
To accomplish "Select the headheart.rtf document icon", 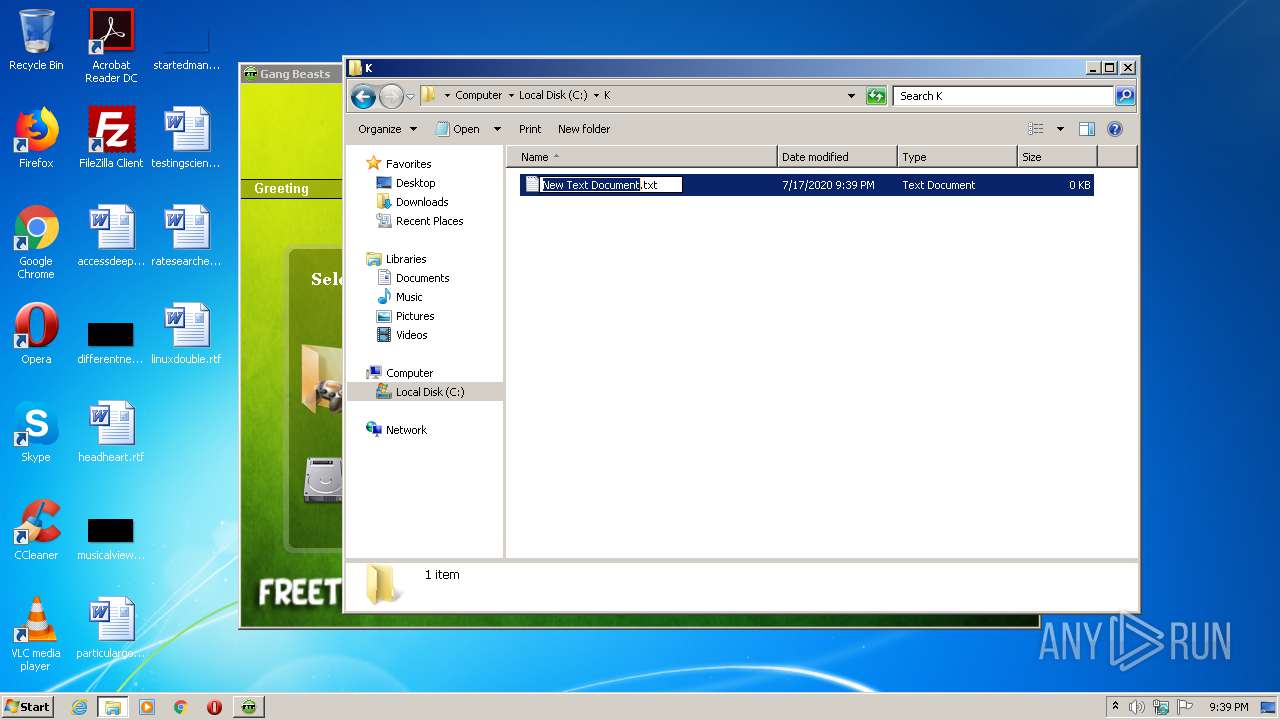I will [111, 432].
